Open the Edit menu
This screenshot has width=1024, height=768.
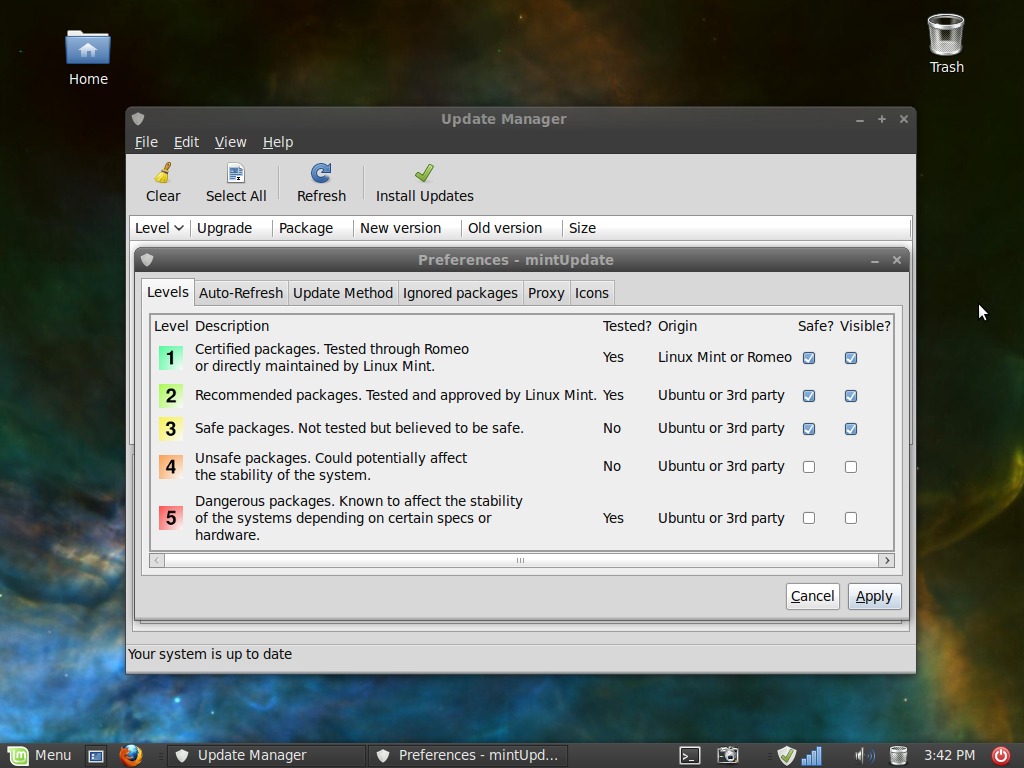186,142
